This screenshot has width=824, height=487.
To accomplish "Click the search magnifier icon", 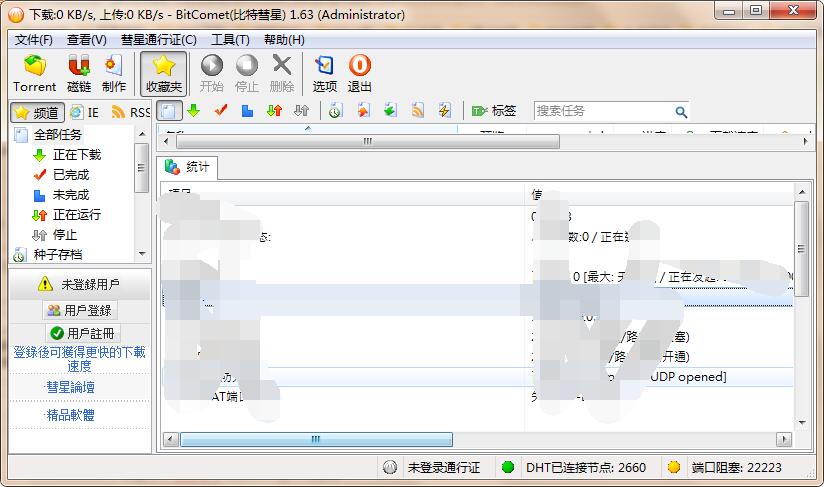I will pyautogui.click(x=681, y=111).
